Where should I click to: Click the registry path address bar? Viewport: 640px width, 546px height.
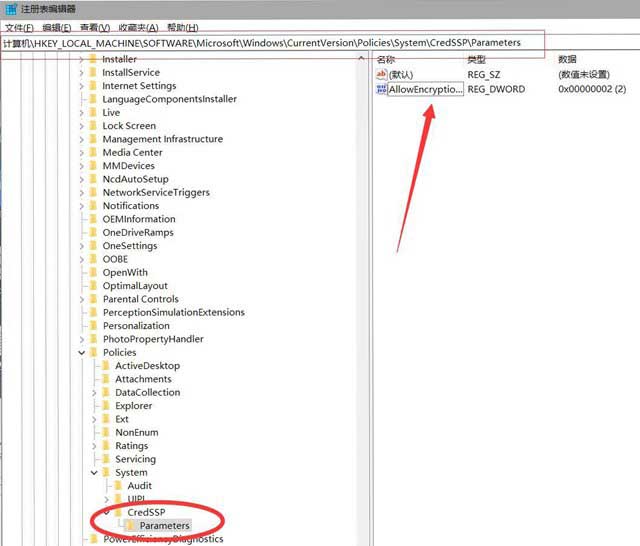(273, 43)
